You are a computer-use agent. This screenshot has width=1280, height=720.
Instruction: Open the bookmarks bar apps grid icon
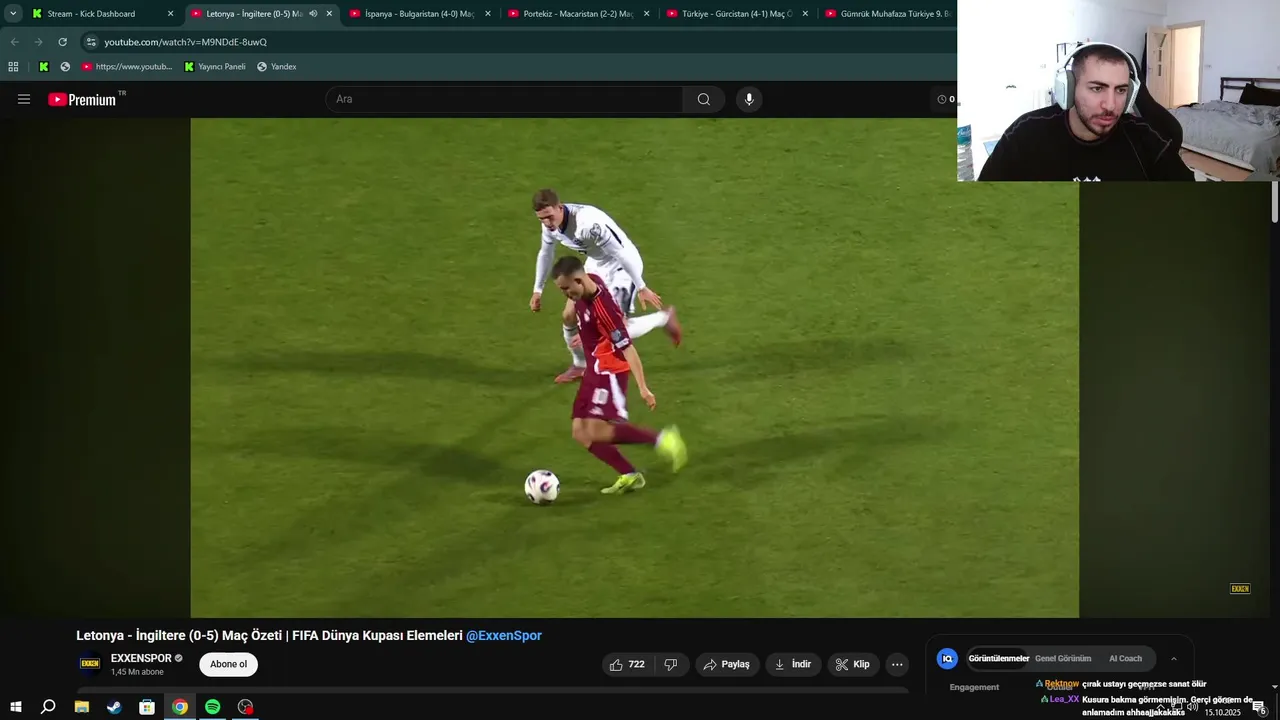point(13,67)
